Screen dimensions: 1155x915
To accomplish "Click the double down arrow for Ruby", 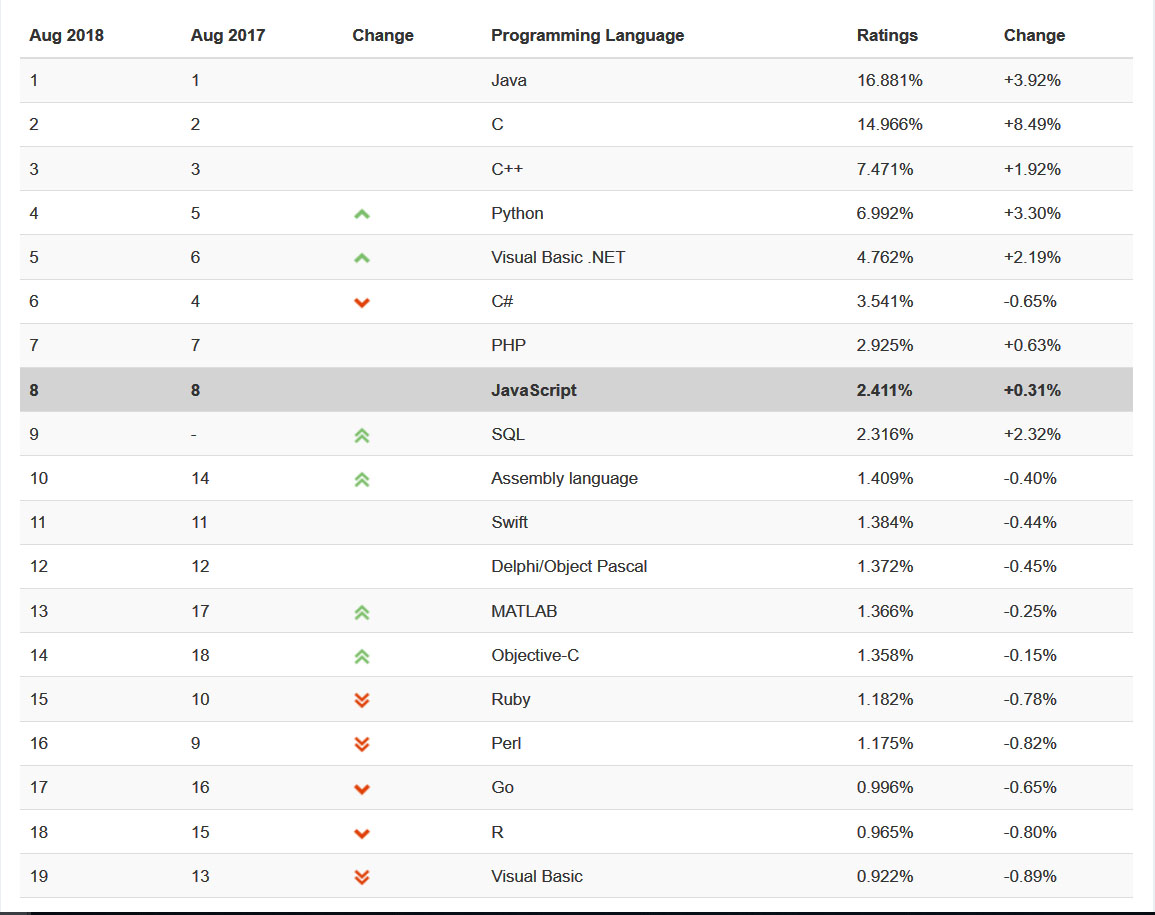I will [x=362, y=700].
